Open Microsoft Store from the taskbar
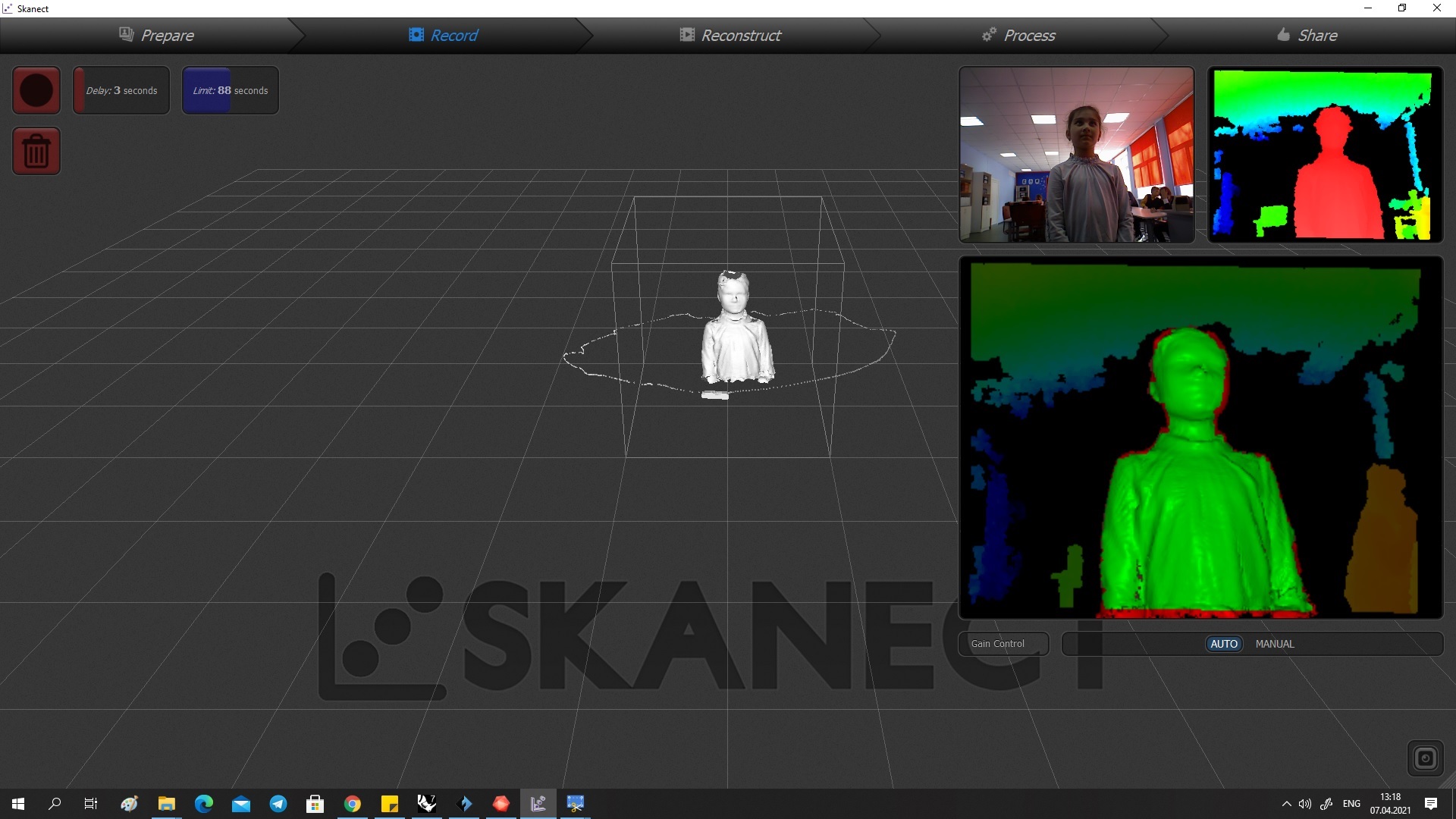 pos(315,804)
